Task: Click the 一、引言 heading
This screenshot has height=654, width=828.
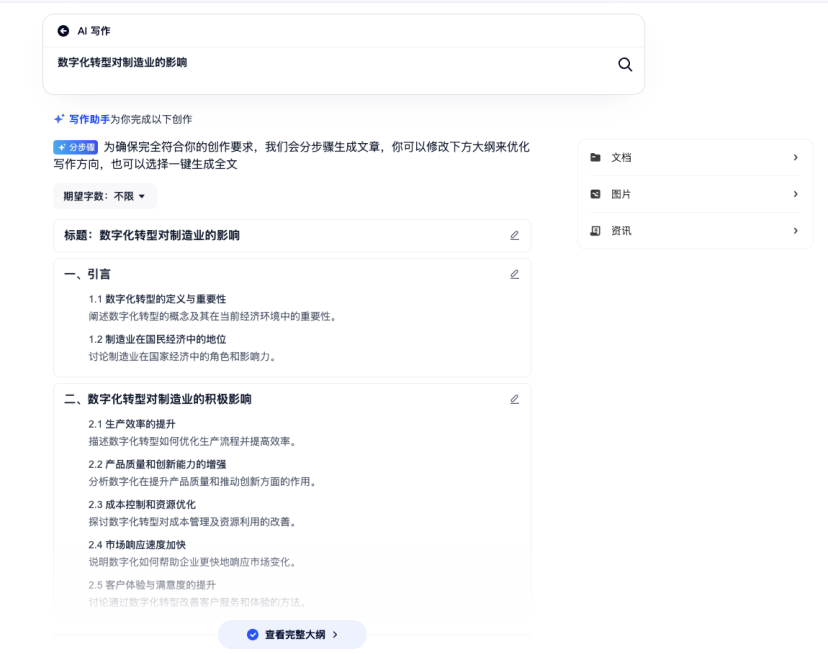Action: click(87, 274)
